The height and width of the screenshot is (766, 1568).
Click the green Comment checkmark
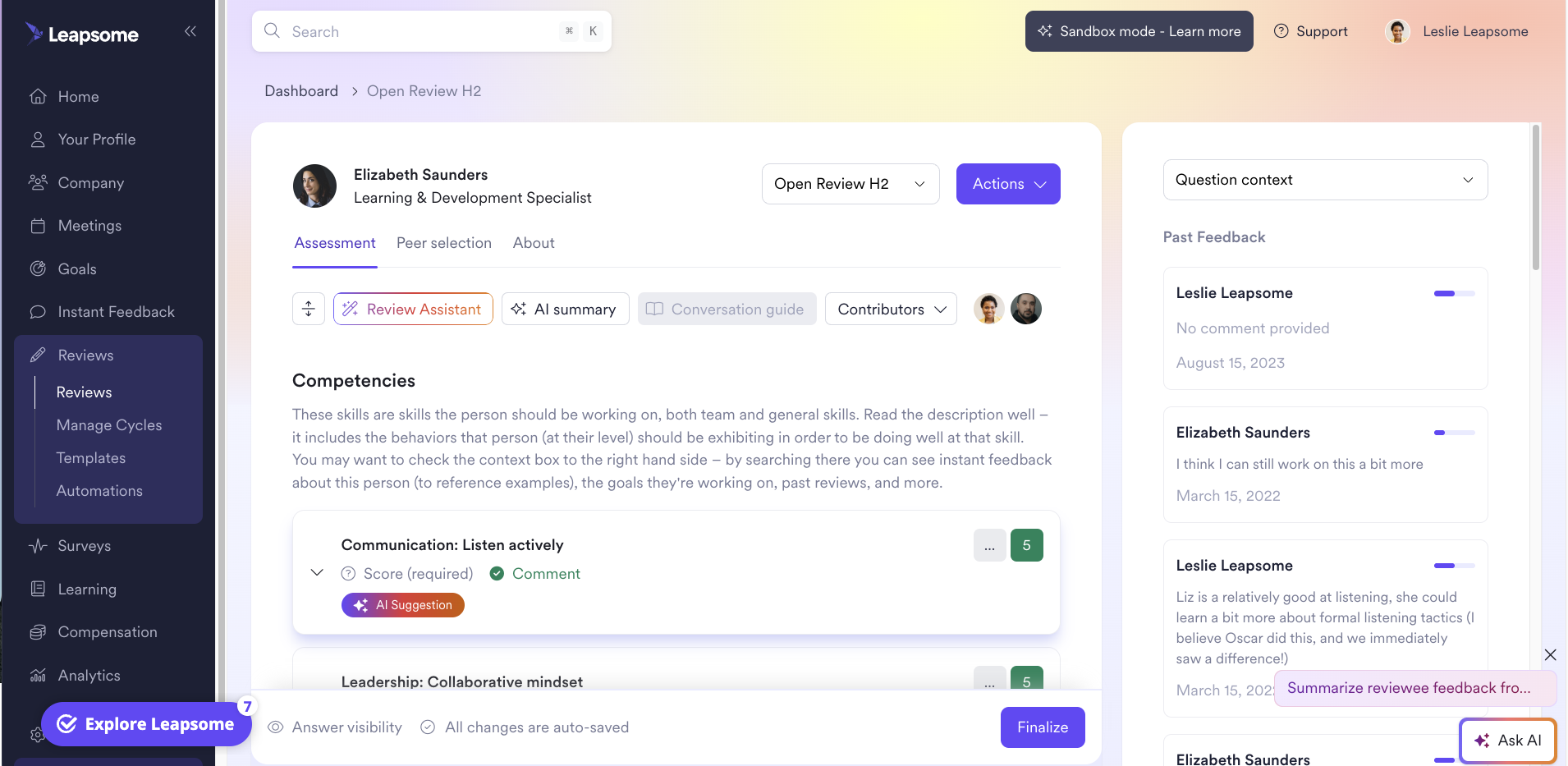pos(497,574)
